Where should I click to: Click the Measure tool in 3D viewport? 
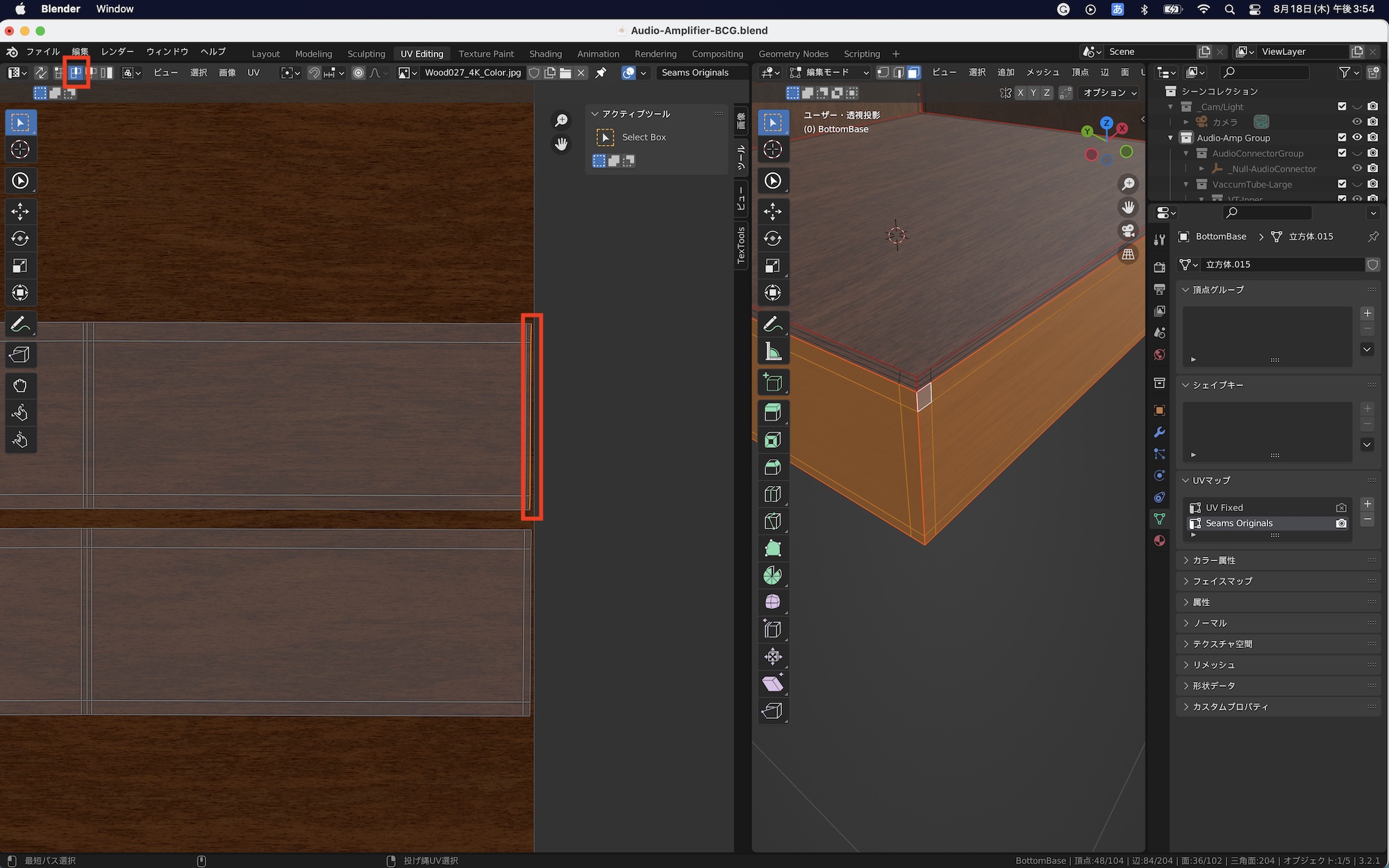tap(772, 352)
